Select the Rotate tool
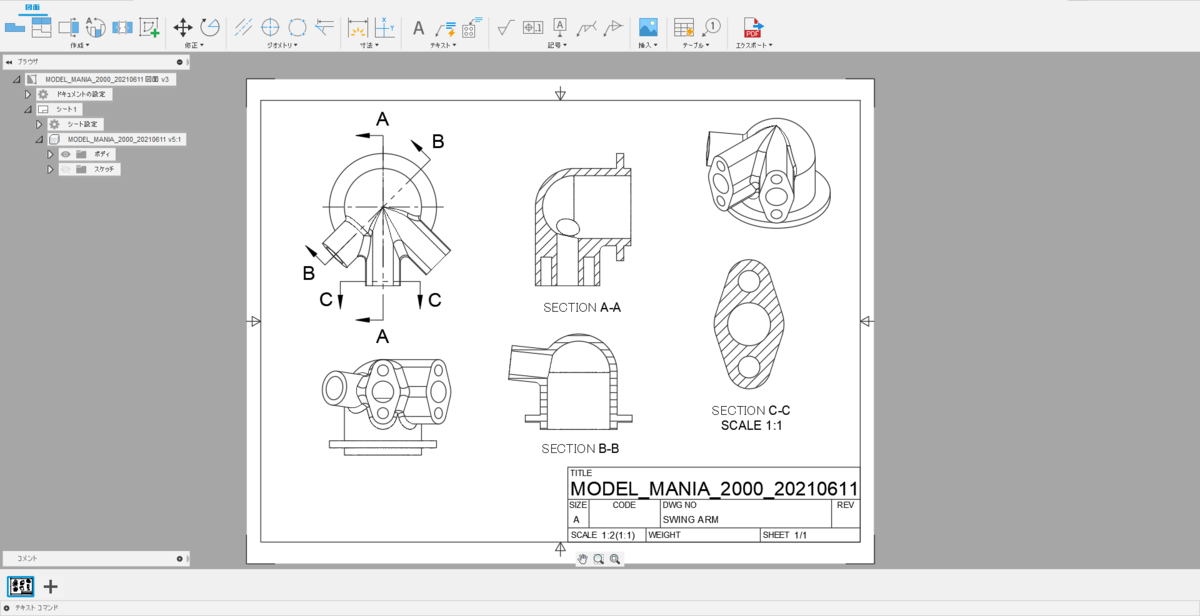Screen dimensions: 1200x616 pos(210,27)
